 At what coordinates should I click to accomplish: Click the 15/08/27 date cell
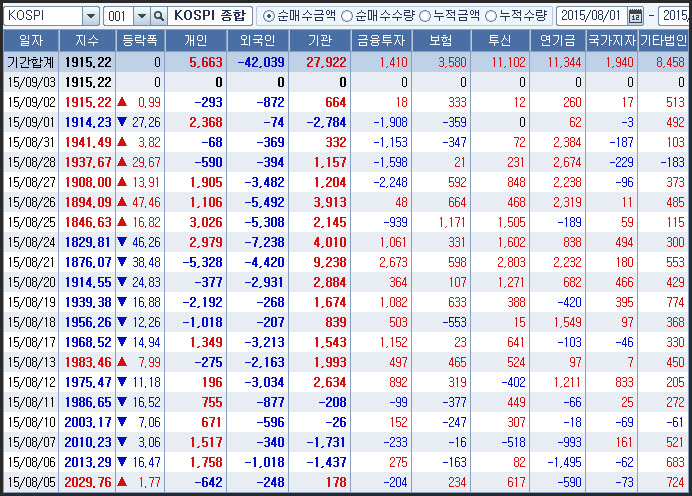click(x=31, y=182)
